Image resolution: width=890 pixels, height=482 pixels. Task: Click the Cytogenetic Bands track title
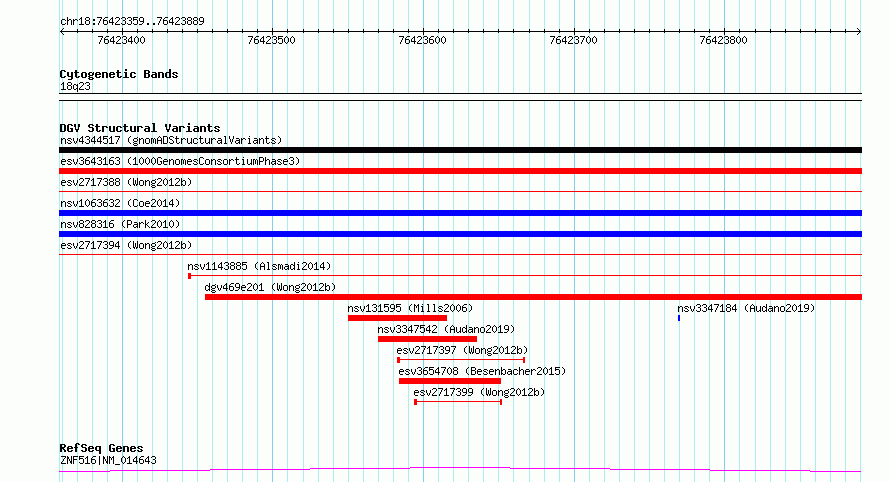(x=119, y=74)
